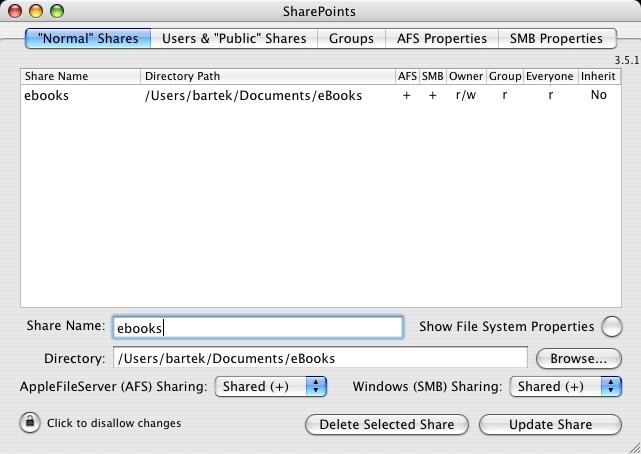Click the lock icon to disallow changes
The width and height of the screenshot is (641, 454).
click(x=29, y=422)
